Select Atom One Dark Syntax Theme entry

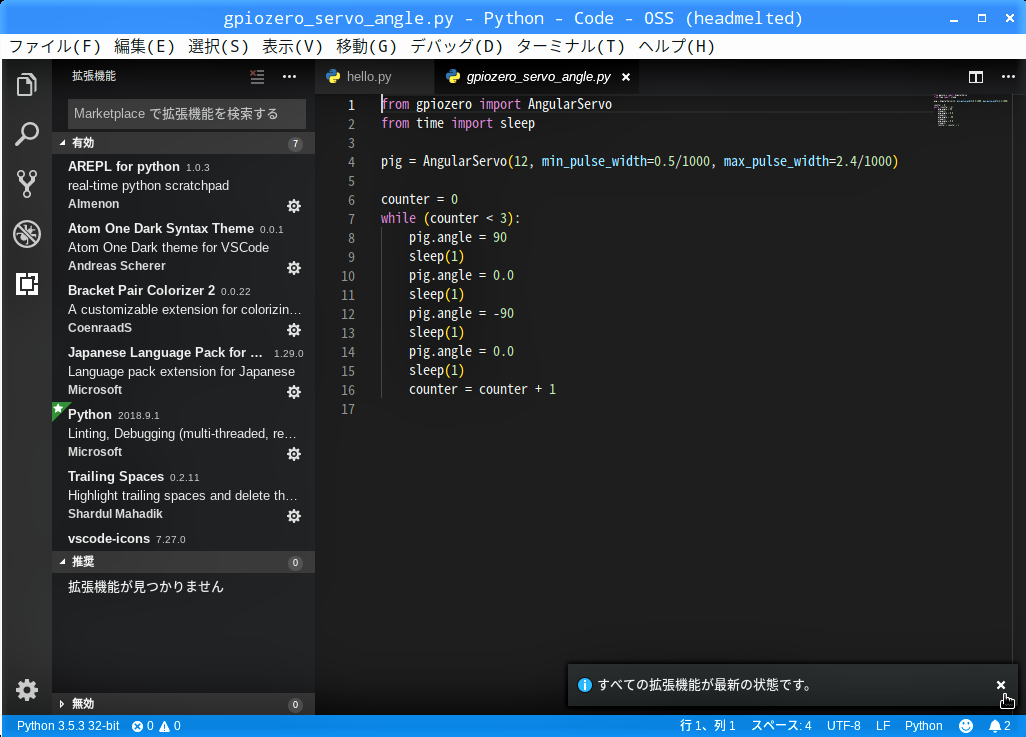coord(183,247)
